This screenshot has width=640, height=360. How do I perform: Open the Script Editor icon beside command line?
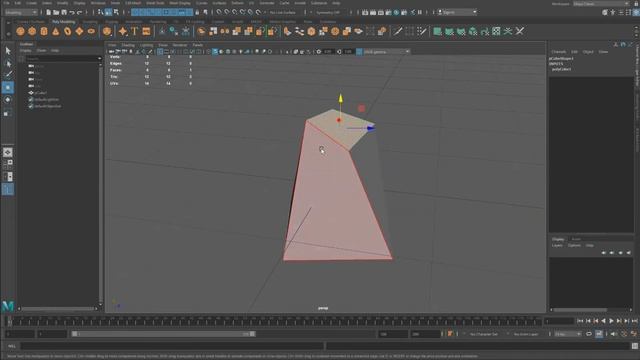(x=635, y=346)
